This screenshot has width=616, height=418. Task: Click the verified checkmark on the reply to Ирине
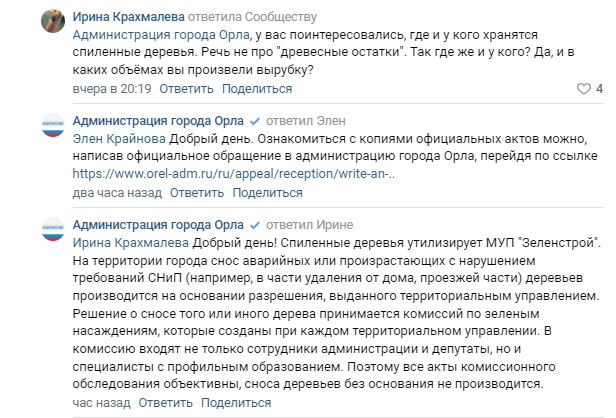[x=255, y=226]
